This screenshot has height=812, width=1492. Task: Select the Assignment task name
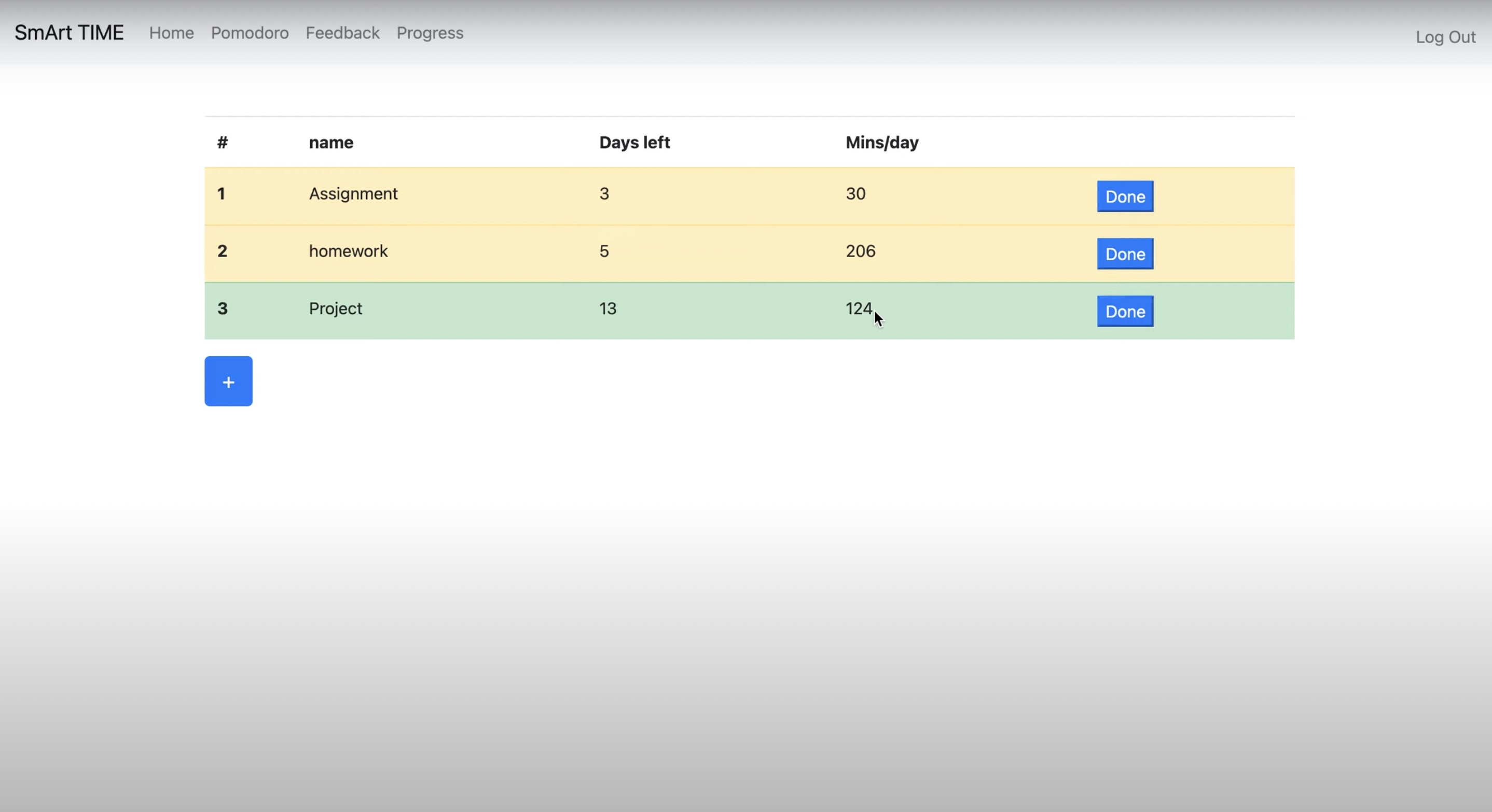(353, 194)
